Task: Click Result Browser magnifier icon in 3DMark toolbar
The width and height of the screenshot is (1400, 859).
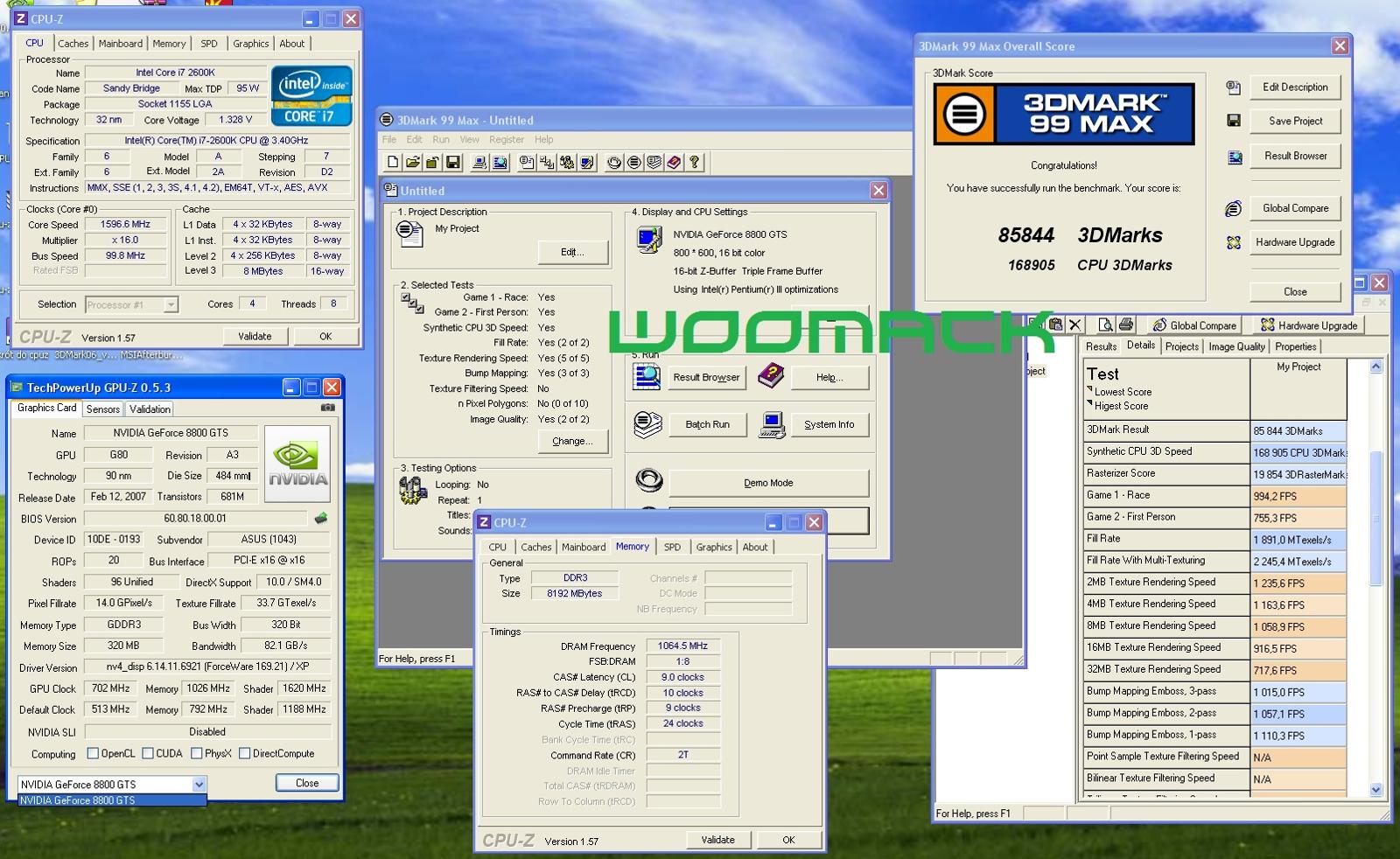Action: pos(500,162)
